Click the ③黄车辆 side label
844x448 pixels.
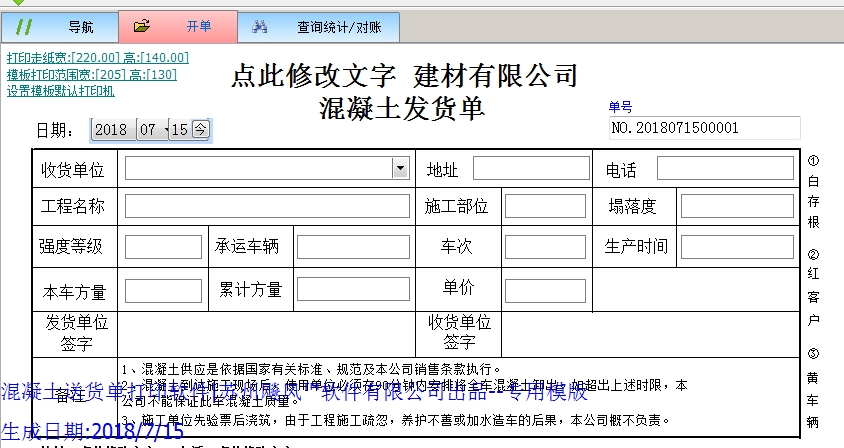pyautogui.click(x=813, y=388)
